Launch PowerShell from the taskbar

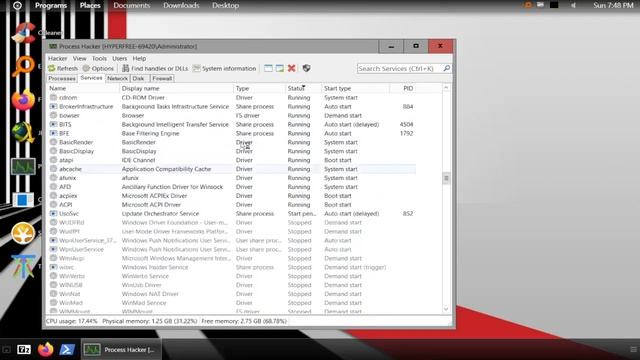click(x=67, y=349)
